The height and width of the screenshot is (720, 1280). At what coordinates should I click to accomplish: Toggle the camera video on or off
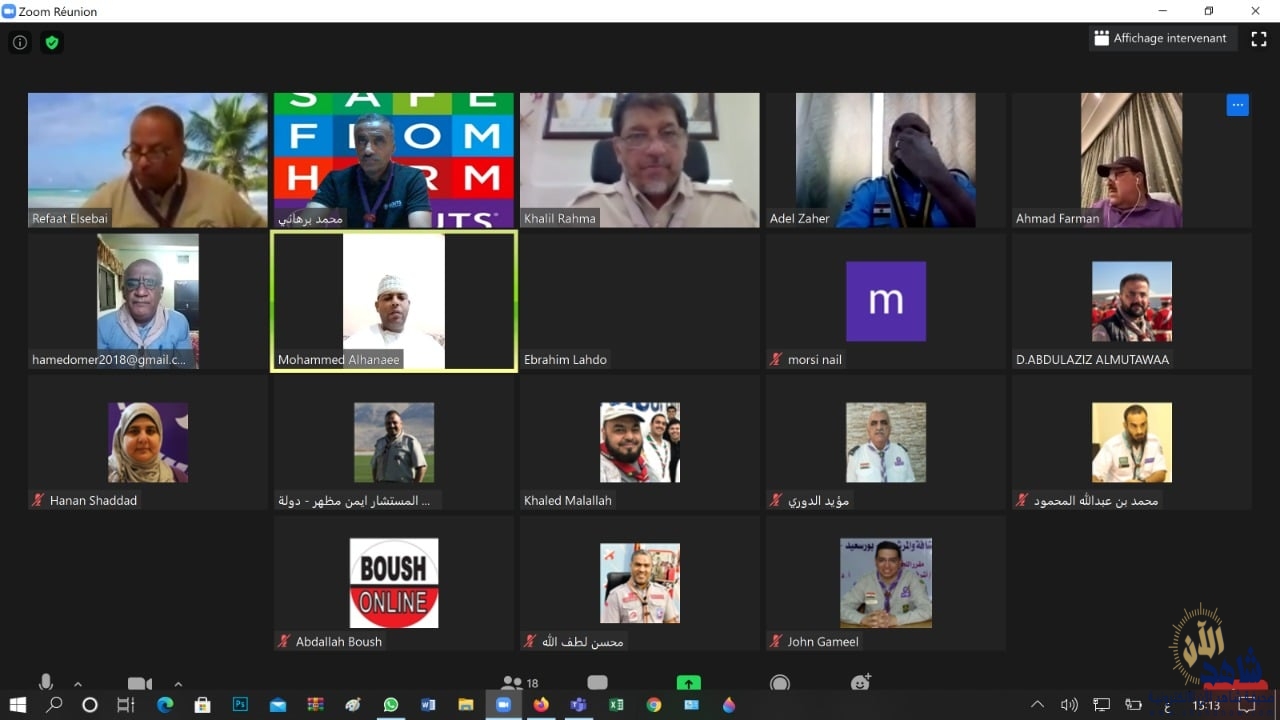click(x=139, y=684)
